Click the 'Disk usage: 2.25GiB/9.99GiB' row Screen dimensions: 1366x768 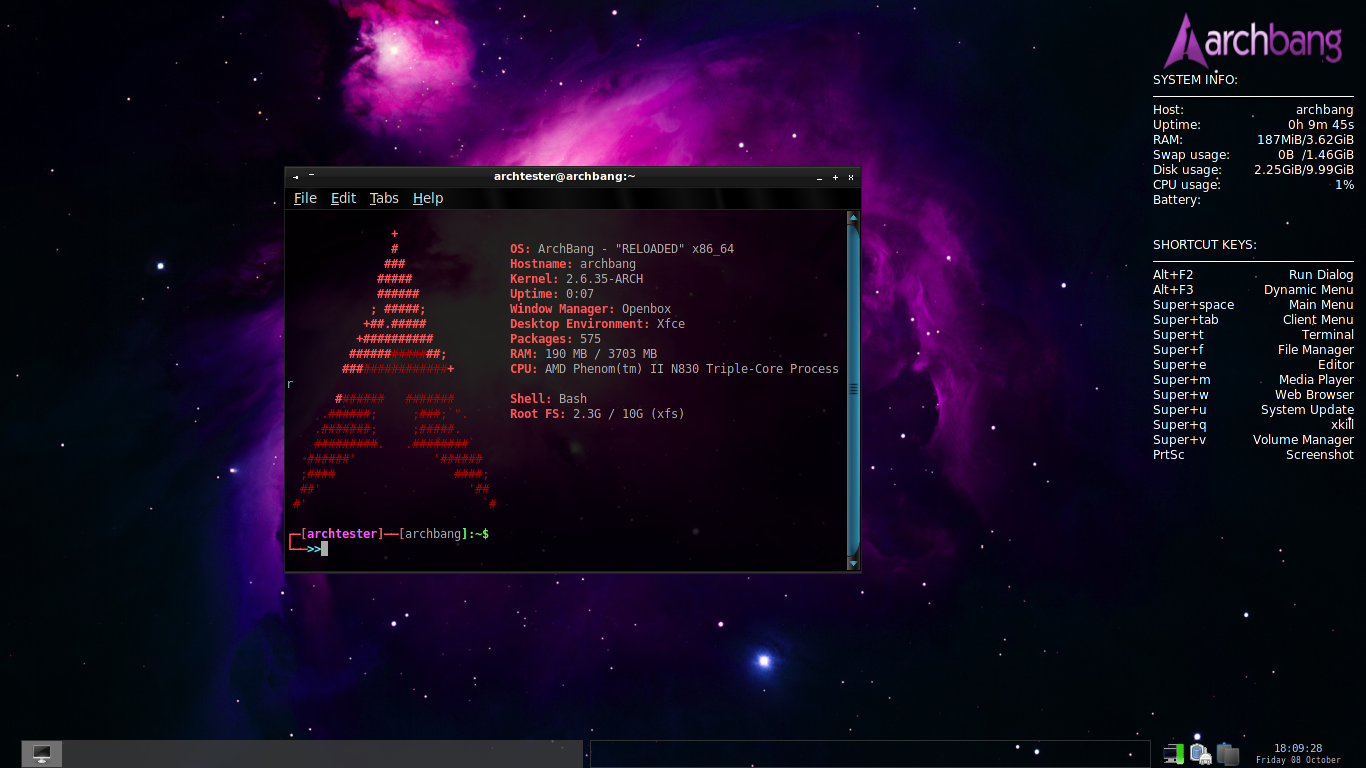[1253, 170]
